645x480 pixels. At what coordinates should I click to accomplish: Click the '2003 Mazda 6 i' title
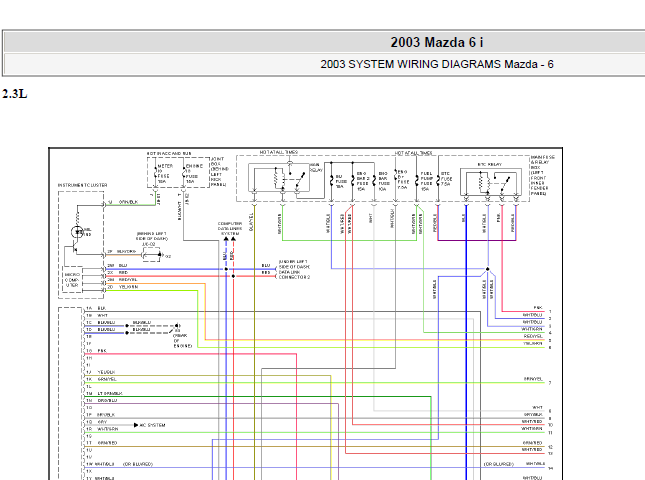(437, 42)
